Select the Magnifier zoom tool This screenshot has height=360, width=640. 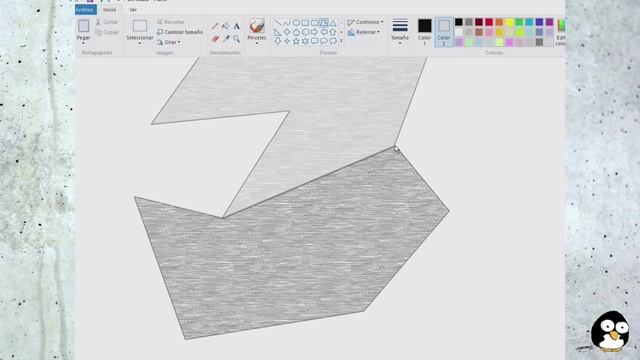[237, 39]
